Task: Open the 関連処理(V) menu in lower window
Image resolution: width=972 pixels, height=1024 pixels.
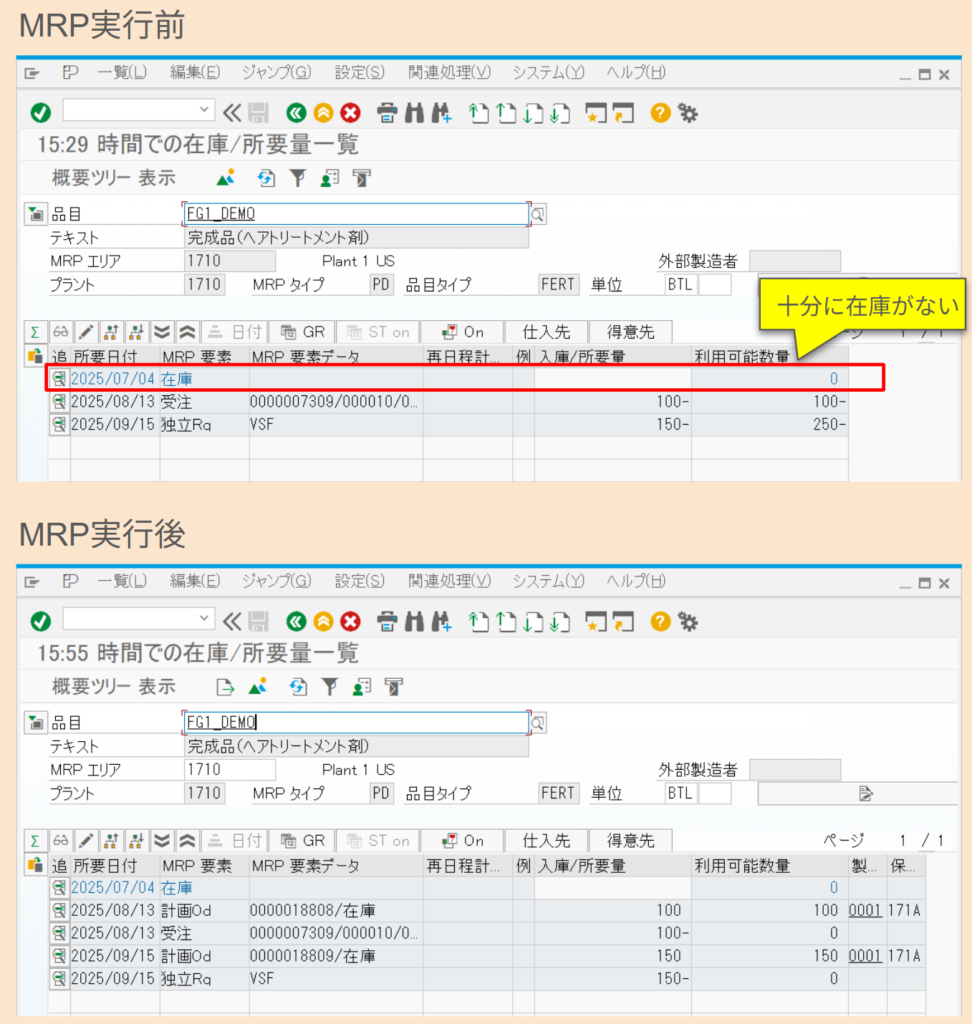Action: 449,581
